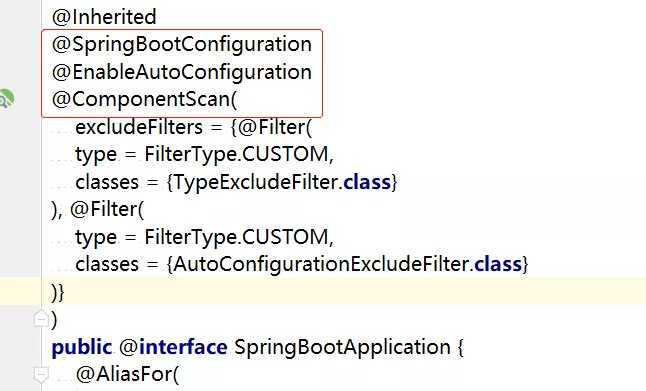Viewport: 646px width, 391px height.
Task: Click AutoConfigurationExcludeFilter class reference
Action: click(x=321, y=264)
